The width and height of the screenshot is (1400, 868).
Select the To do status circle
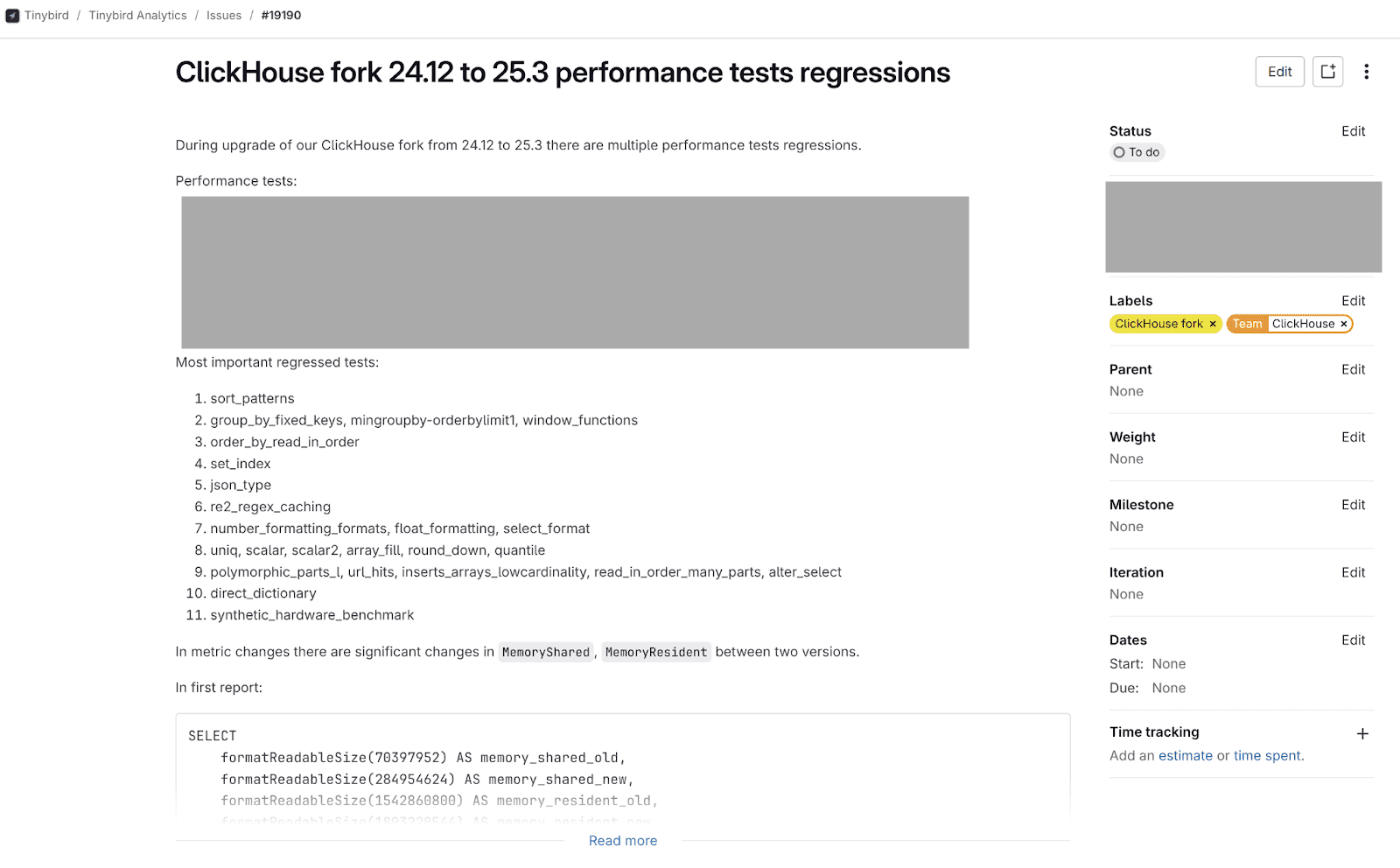1119,151
